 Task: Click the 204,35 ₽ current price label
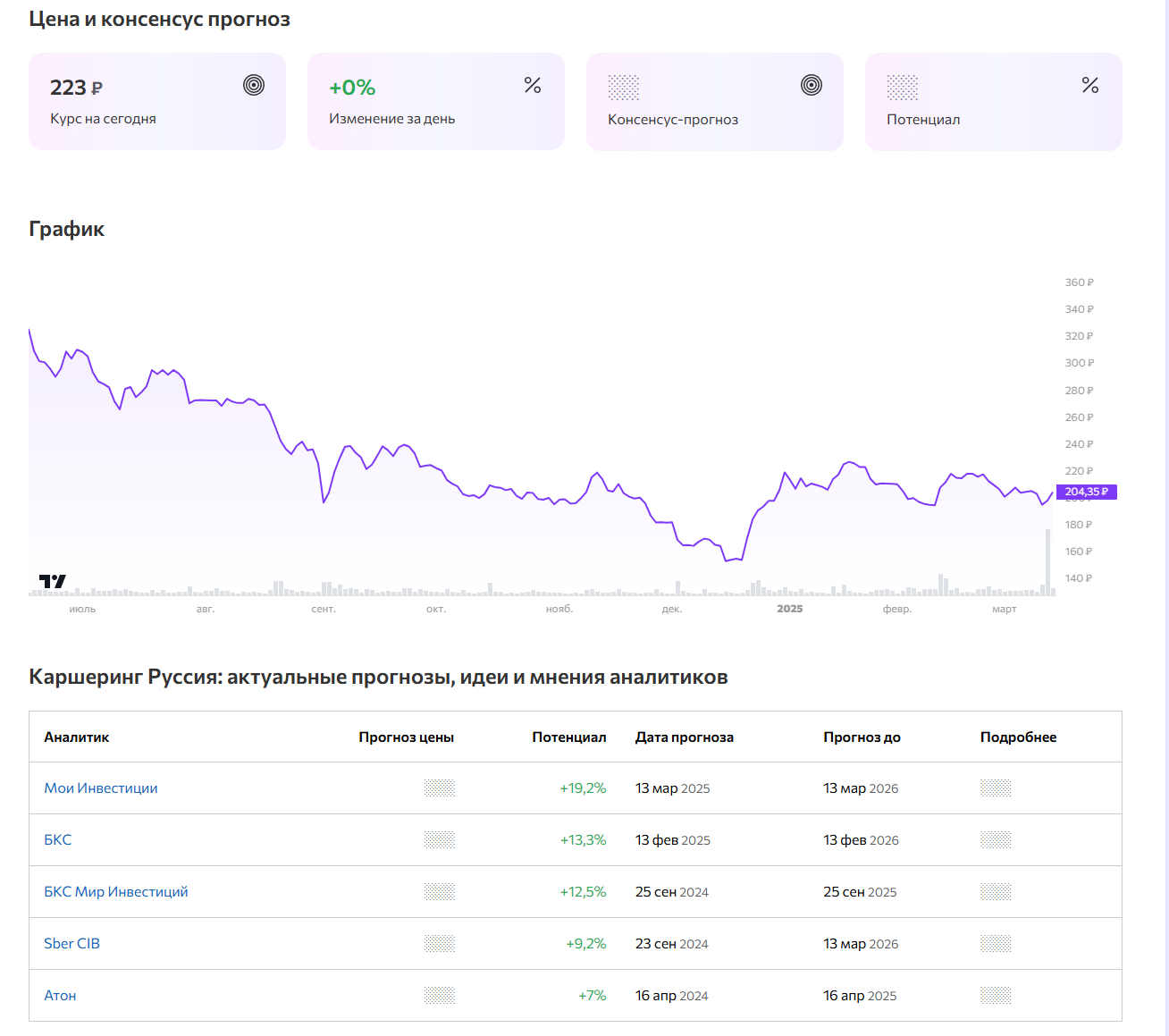[1087, 492]
